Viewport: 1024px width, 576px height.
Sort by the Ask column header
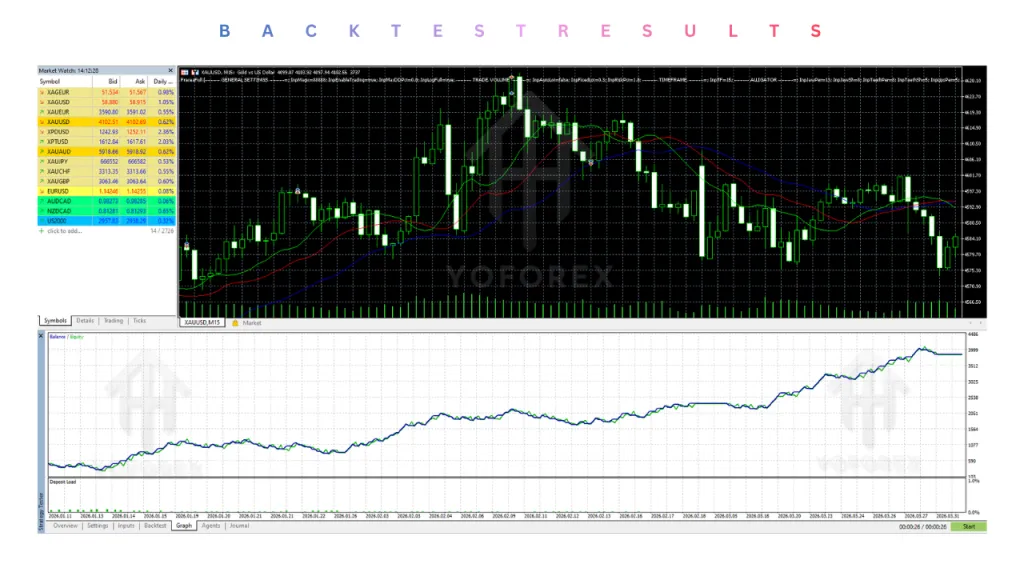134,82
